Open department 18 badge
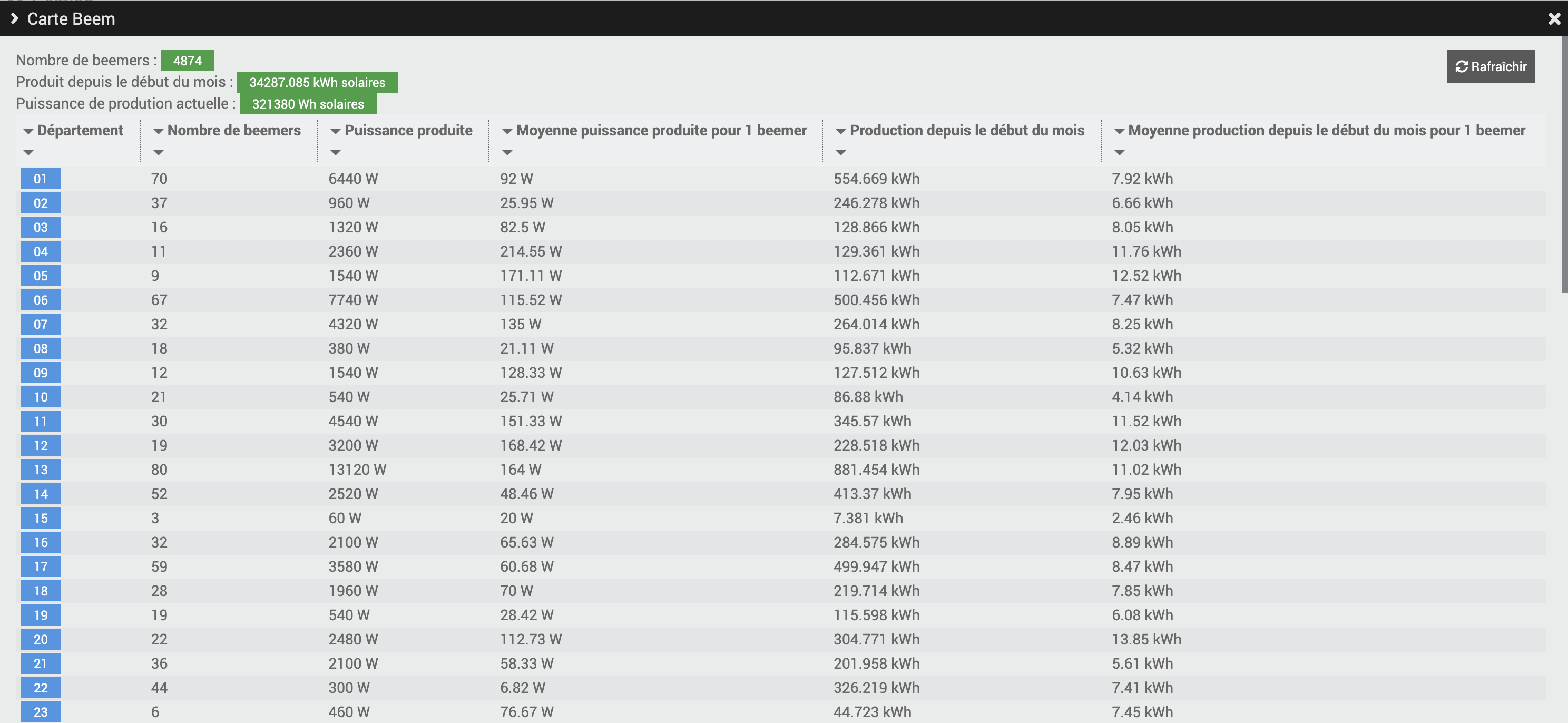 pos(41,591)
